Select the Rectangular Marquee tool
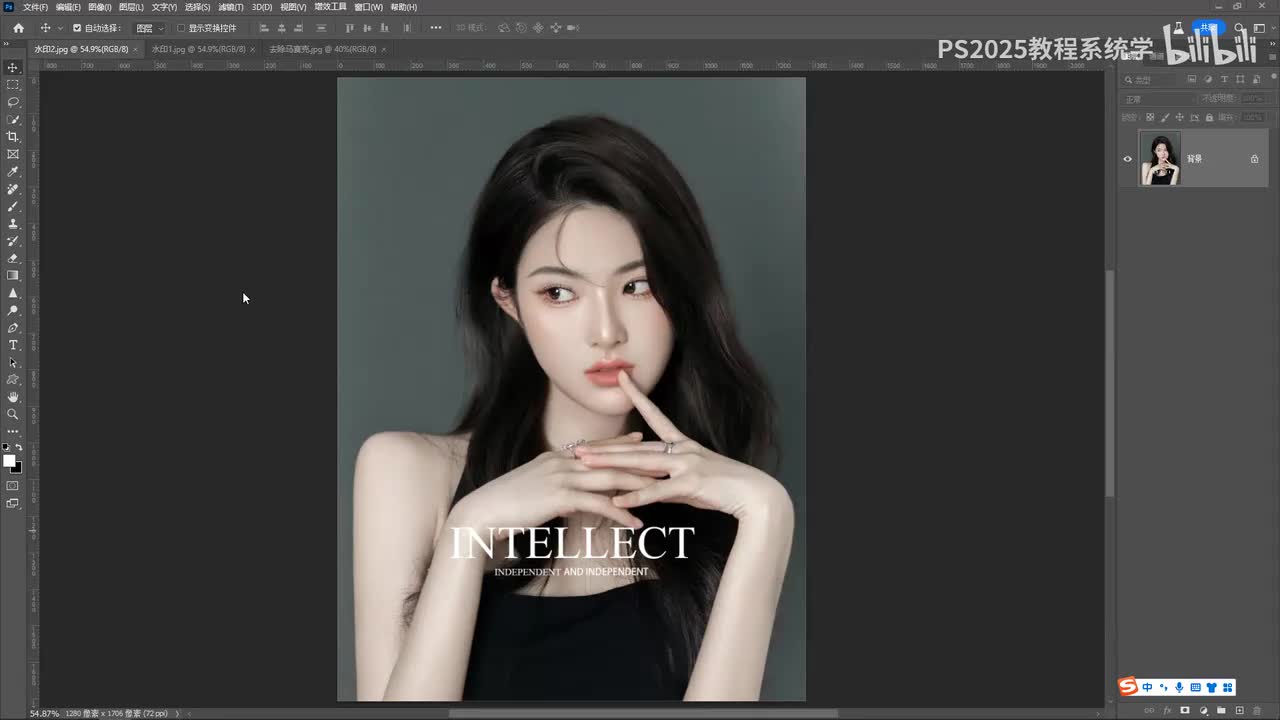Image resolution: width=1280 pixels, height=720 pixels. [13, 85]
